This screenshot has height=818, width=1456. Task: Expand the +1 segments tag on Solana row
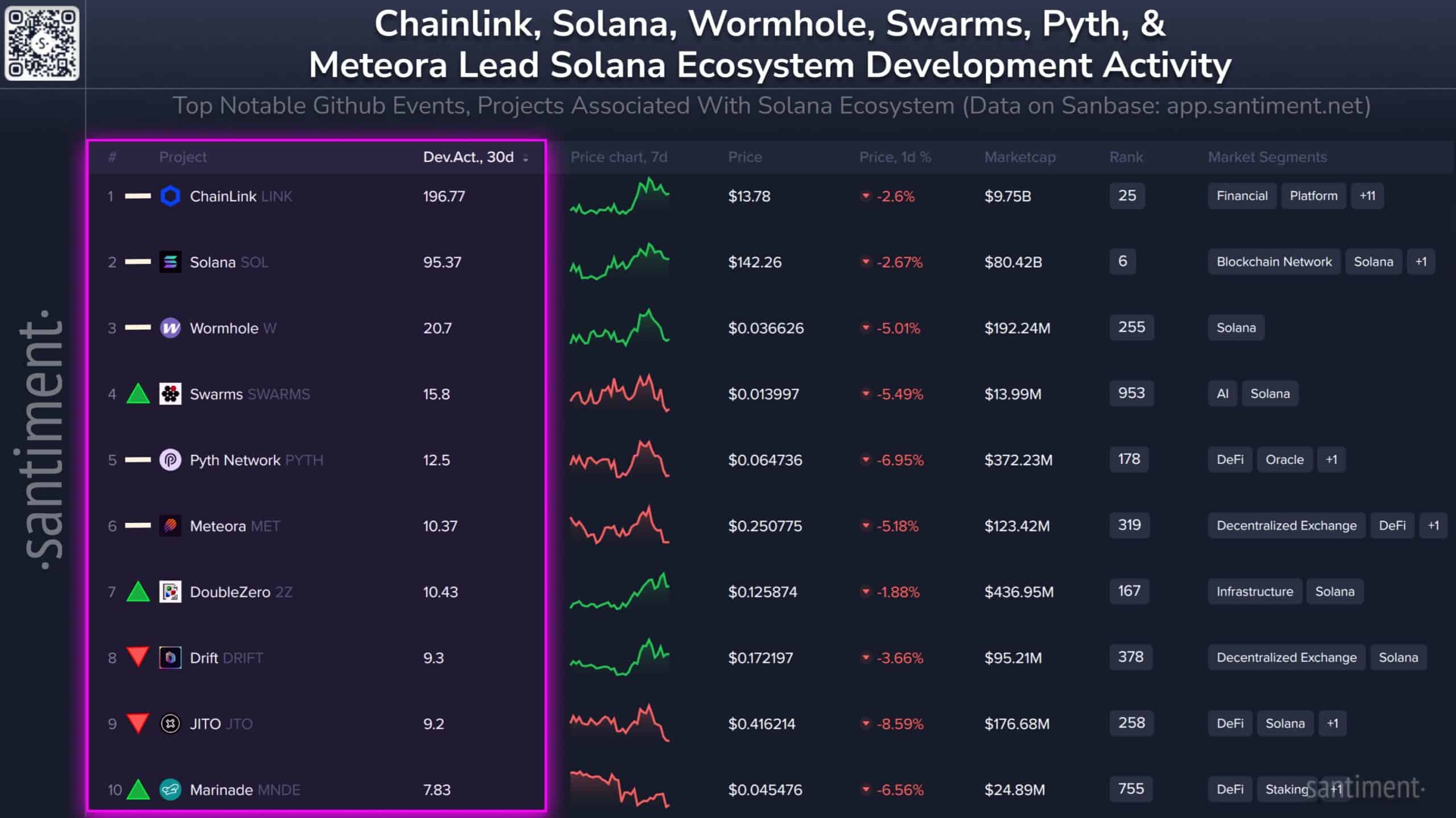point(1421,261)
